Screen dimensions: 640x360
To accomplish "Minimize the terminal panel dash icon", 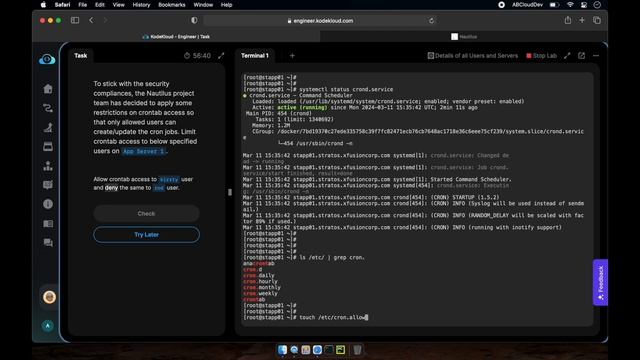I will click(x=596, y=56).
